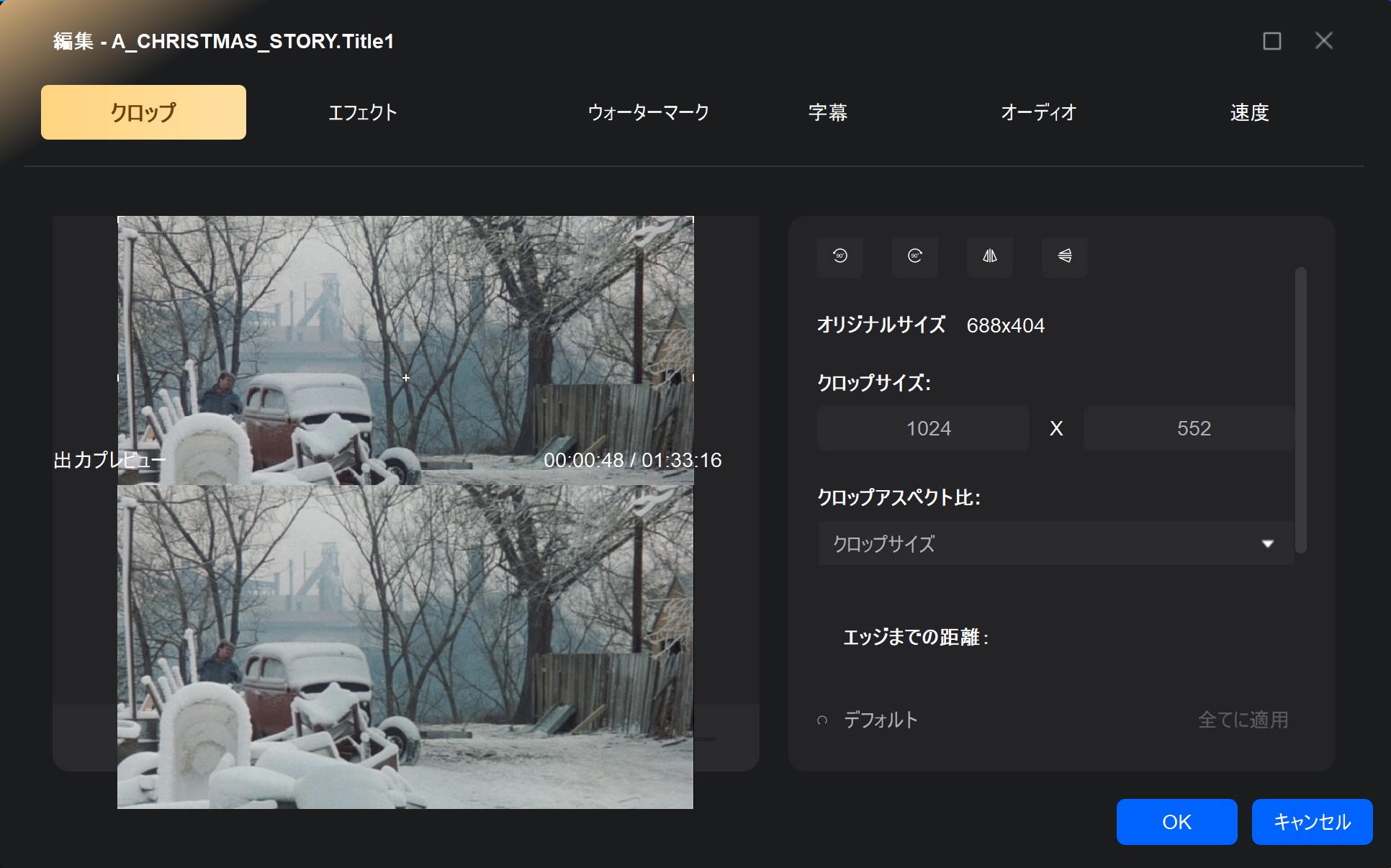The height and width of the screenshot is (868, 1391).
Task: Click the 出力プレビュー label
Action: [109, 460]
